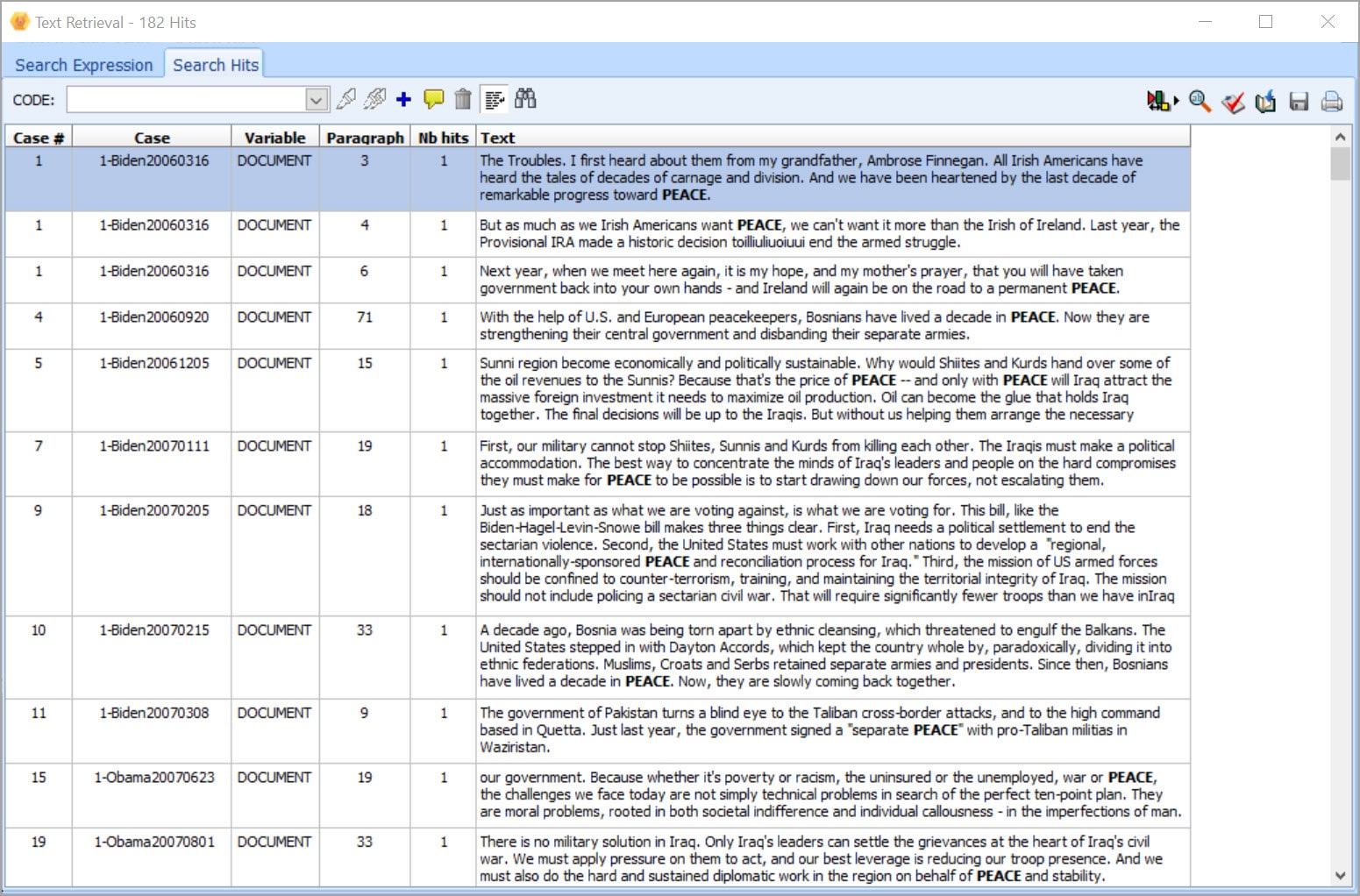The image size is (1360, 896).
Task: Sort by the Case column header
Action: (152, 138)
